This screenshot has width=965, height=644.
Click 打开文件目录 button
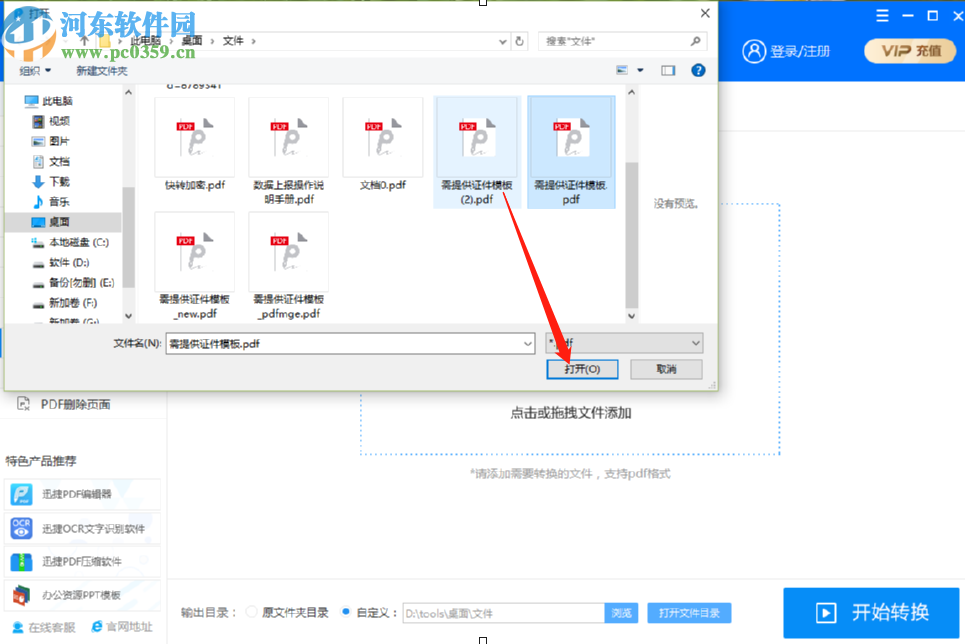[x=689, y=613]
